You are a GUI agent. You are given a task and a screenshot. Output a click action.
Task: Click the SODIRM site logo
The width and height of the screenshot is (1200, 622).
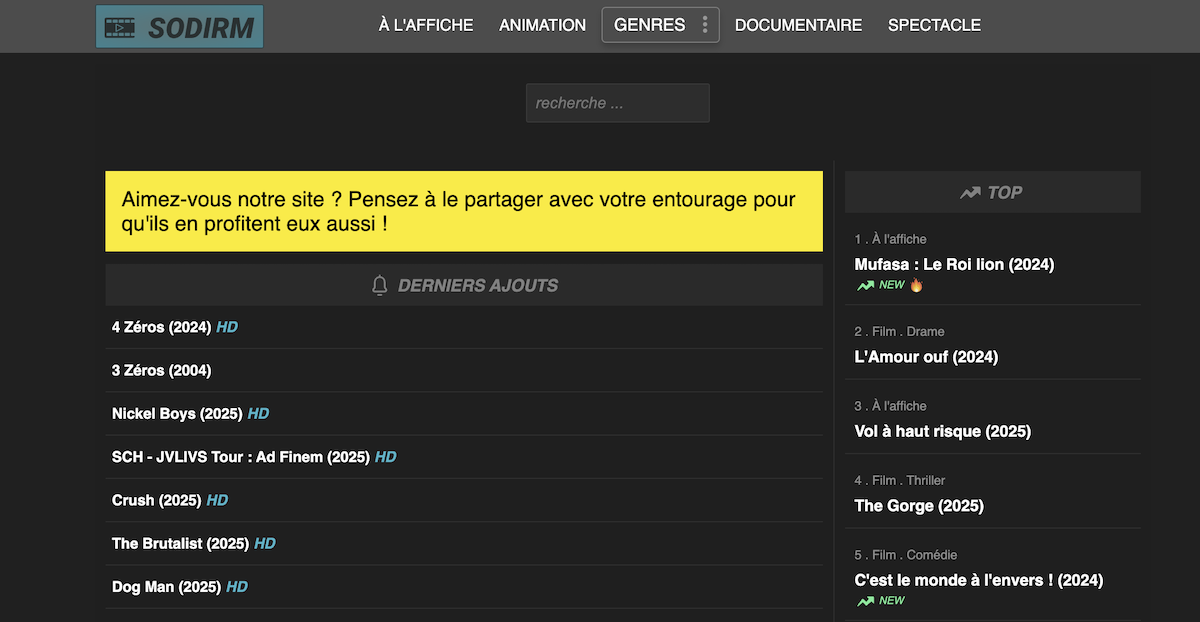point(179,27)
